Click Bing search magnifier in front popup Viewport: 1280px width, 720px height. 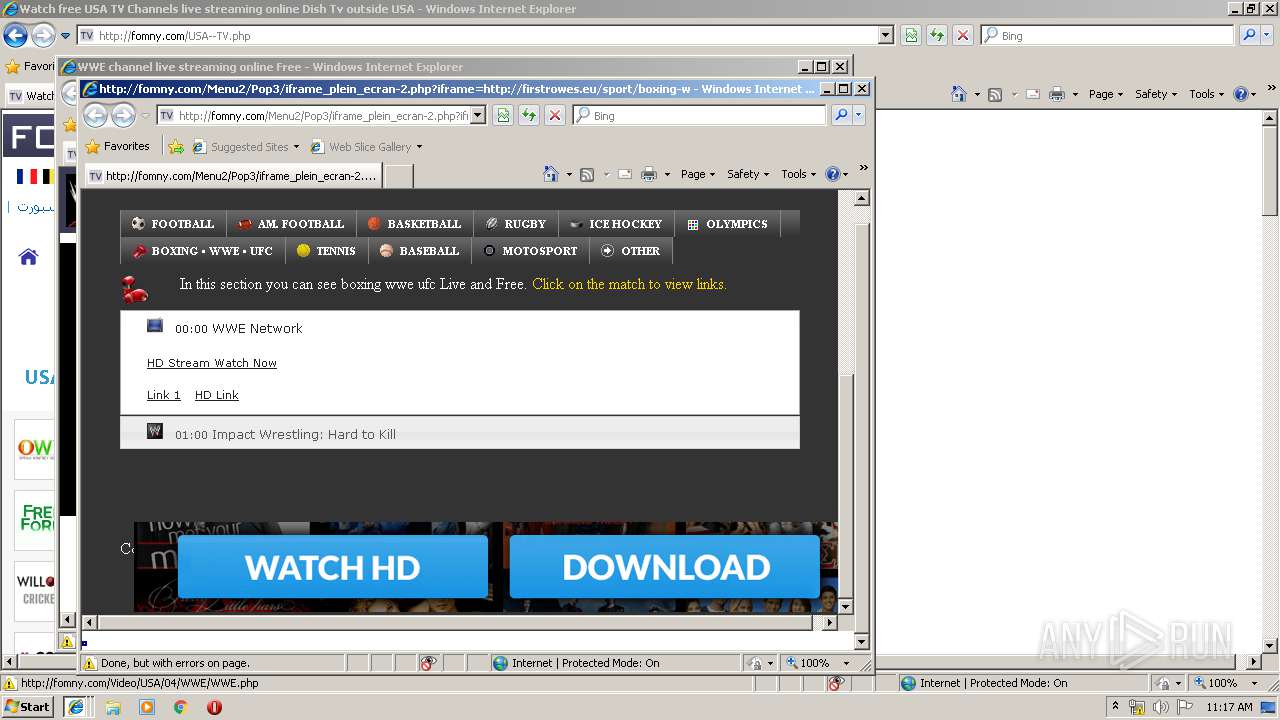click(x=841, y=115)
